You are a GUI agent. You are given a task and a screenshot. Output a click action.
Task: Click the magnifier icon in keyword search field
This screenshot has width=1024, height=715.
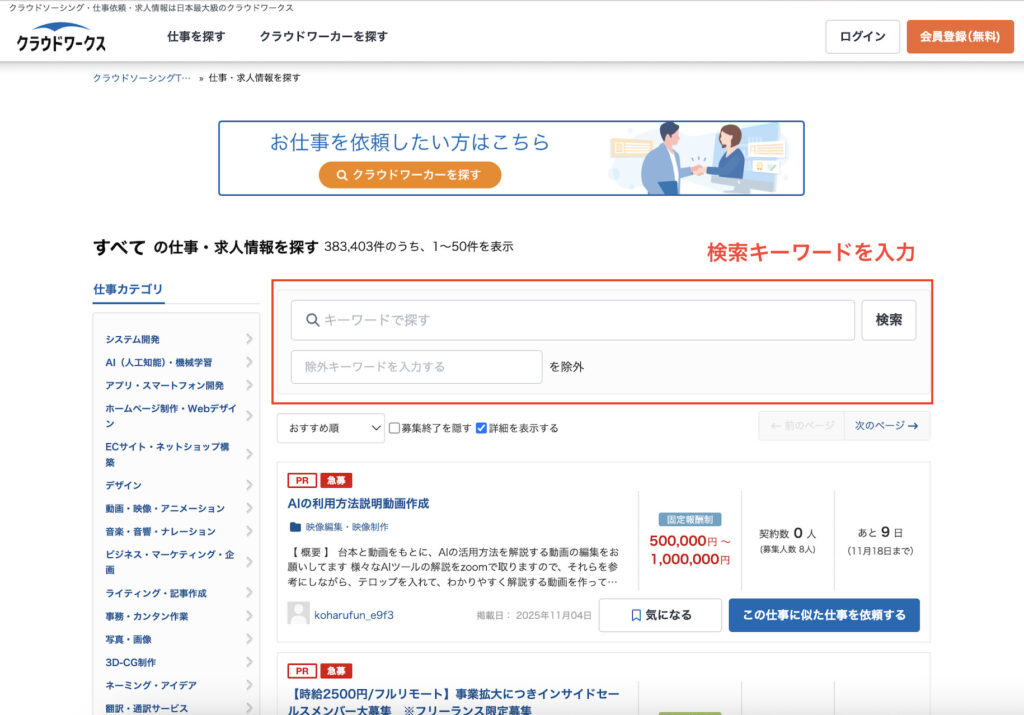(x=312, y=320)
